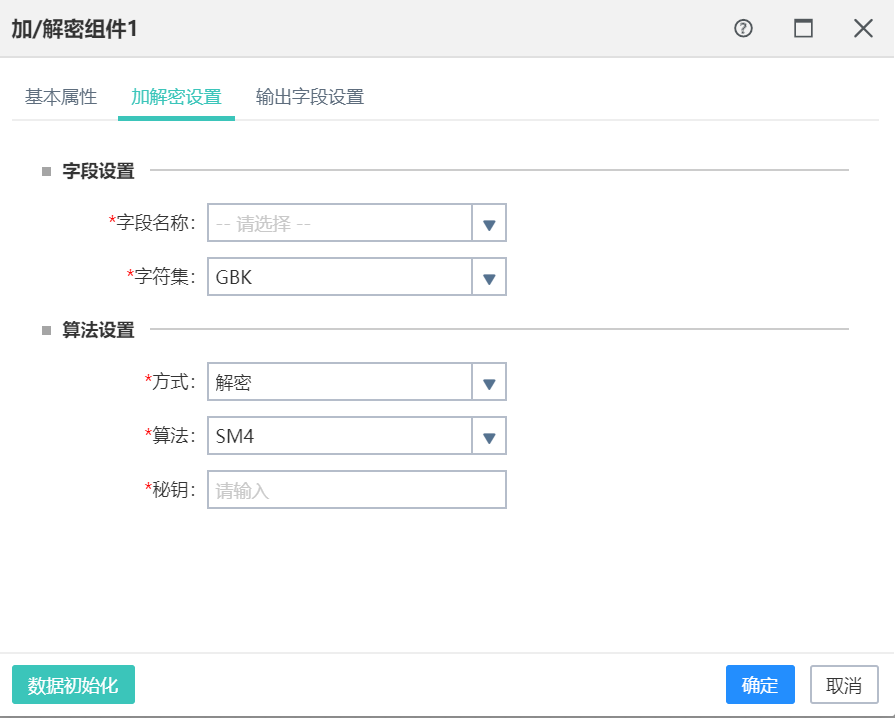The width and height of the screenshot is (895, 718).
Task: Focus the 秘钥 input box
Action: (x=357, y=490)
